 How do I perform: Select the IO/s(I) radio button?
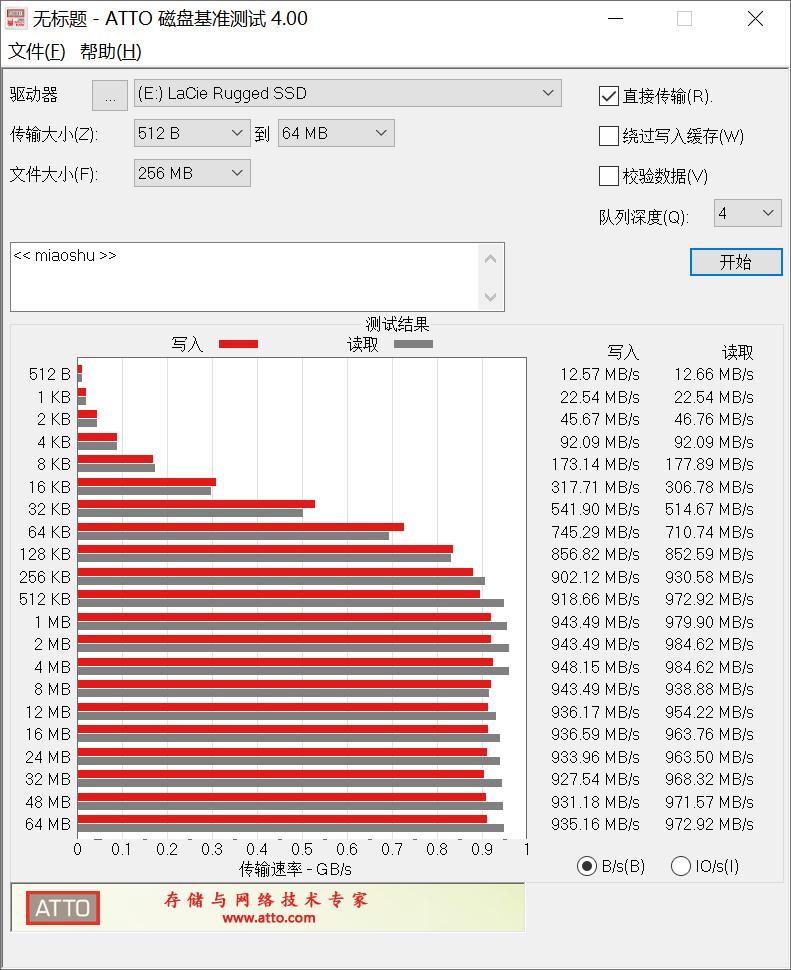click(680, 866)
